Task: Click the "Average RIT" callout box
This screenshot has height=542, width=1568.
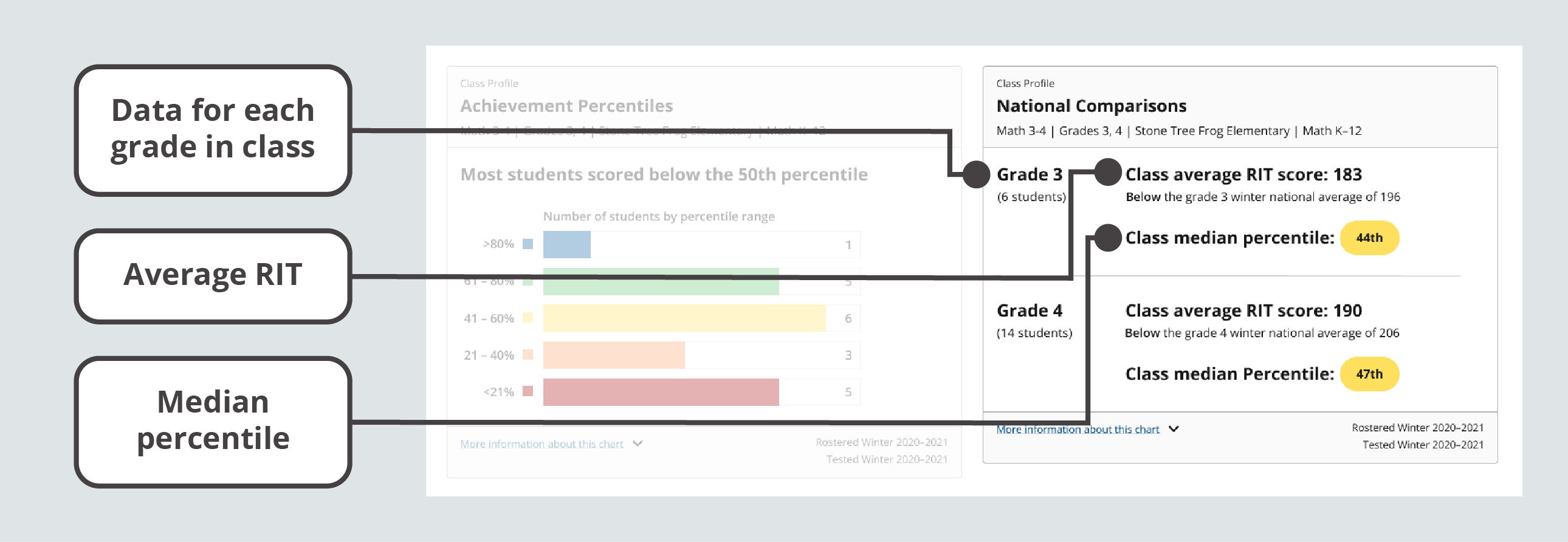Action: [213, 275]
